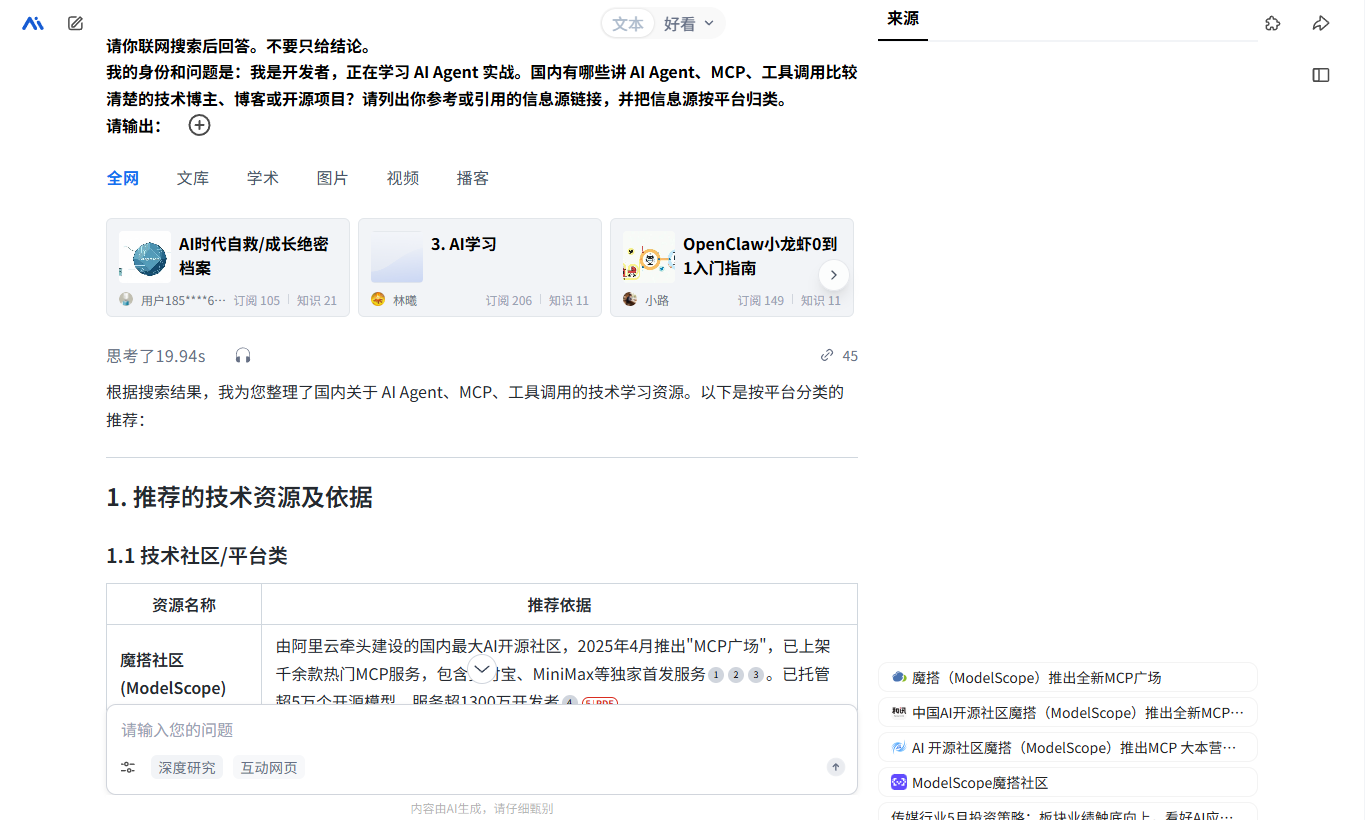This screenshot has height=820, width=1365.
Task: Share conversation with arrow icon
Action: coord(1321,23)
